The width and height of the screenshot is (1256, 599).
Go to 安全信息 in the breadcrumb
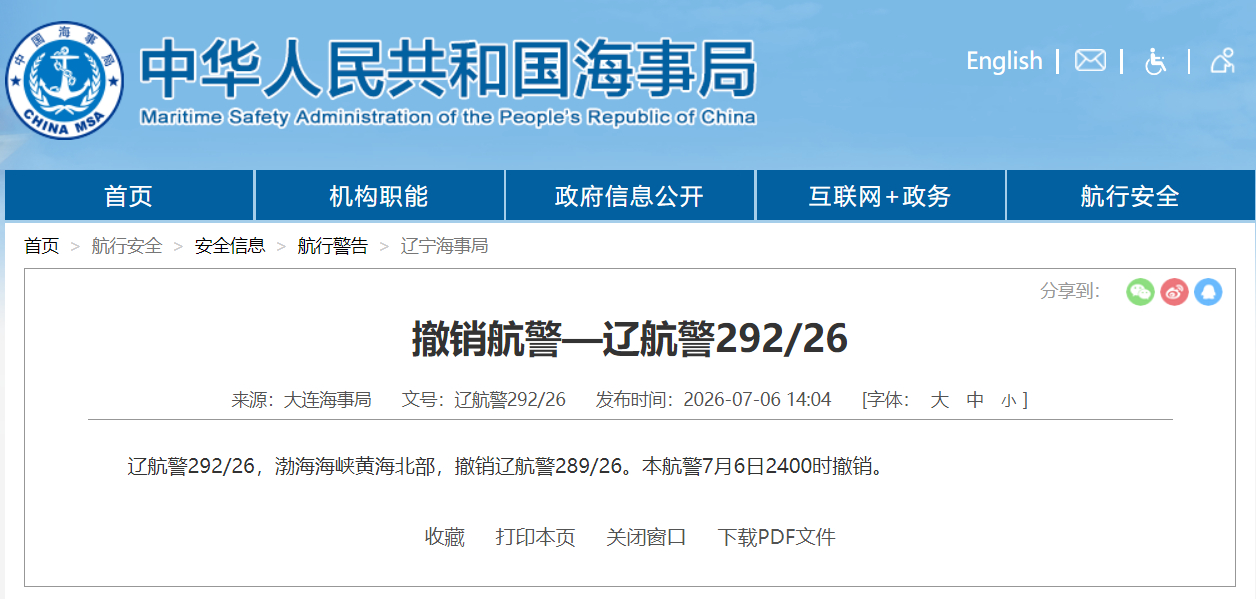tap(230, 246)
